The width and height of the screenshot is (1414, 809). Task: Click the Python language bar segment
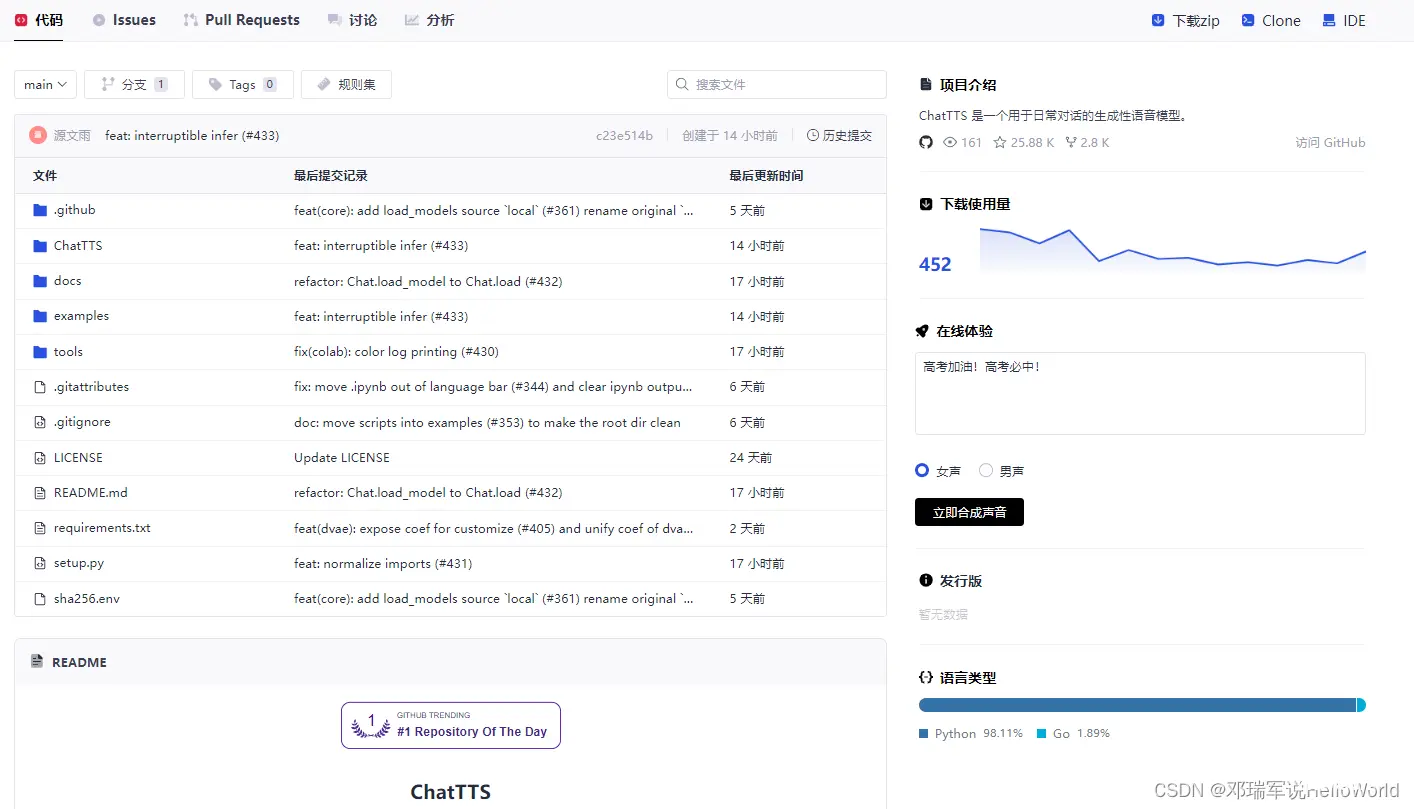click(1137, 705)
